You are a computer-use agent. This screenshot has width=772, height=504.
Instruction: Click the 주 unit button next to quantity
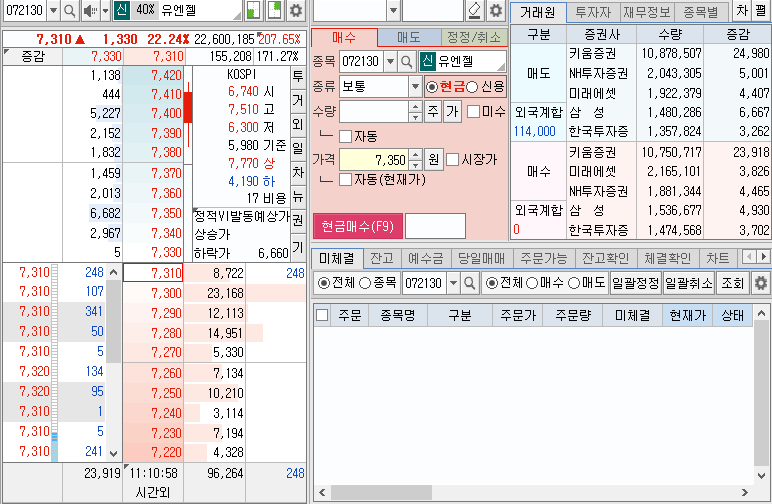(x=433, y=112)
